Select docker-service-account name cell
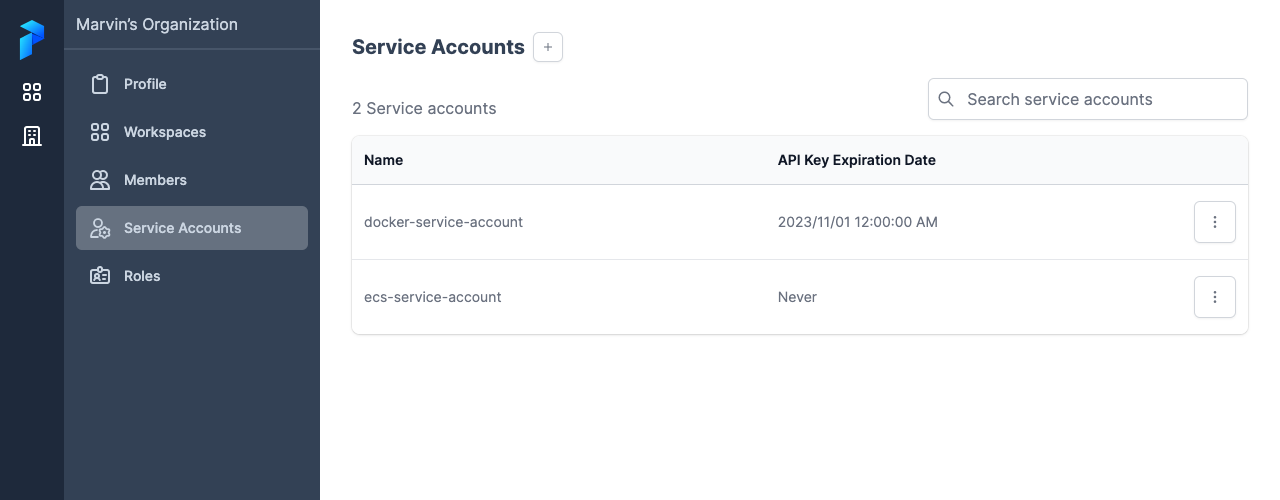Screen dimensions: 1280x500 [x=443, y=222]
